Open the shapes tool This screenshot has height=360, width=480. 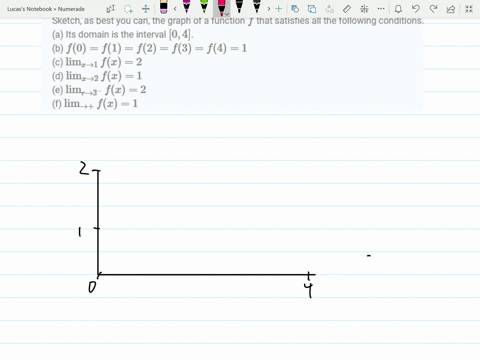[x=295, y=9]
